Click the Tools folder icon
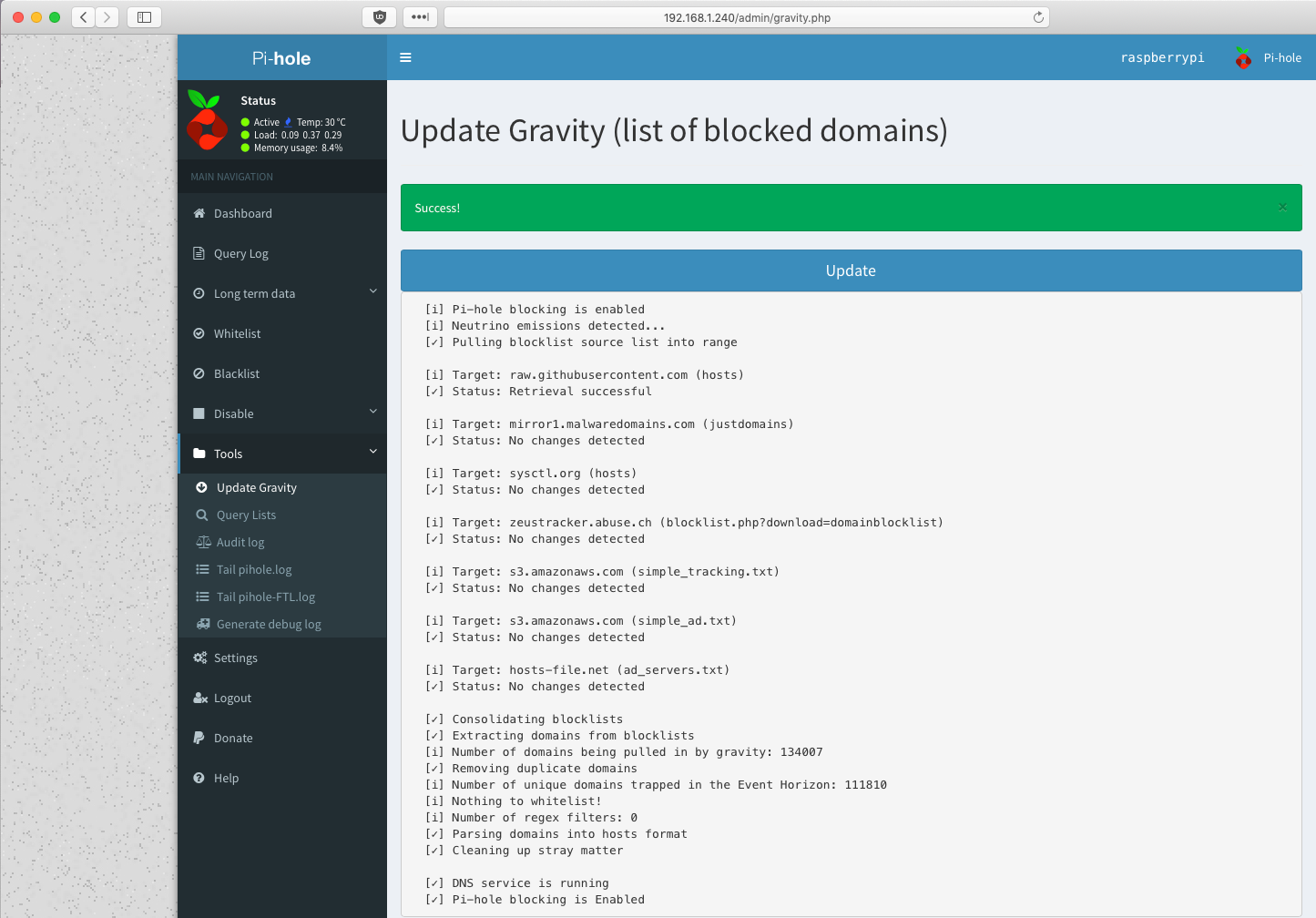This screenshot has height=918, width=1316. click(x=199, y=454)
